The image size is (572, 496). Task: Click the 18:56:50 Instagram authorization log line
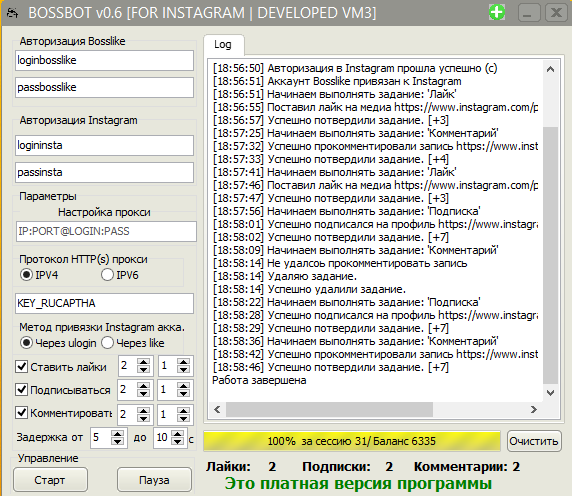pos(355,68)
